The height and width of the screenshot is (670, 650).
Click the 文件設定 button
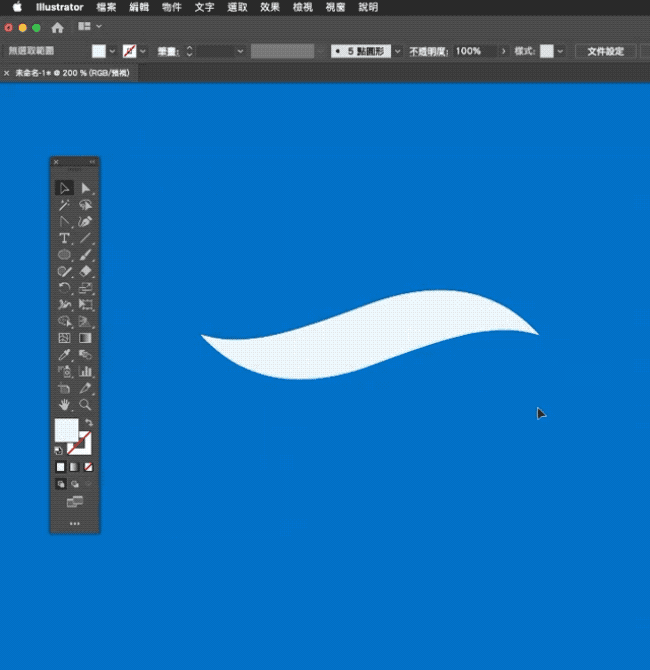click(x=605, y=51)
